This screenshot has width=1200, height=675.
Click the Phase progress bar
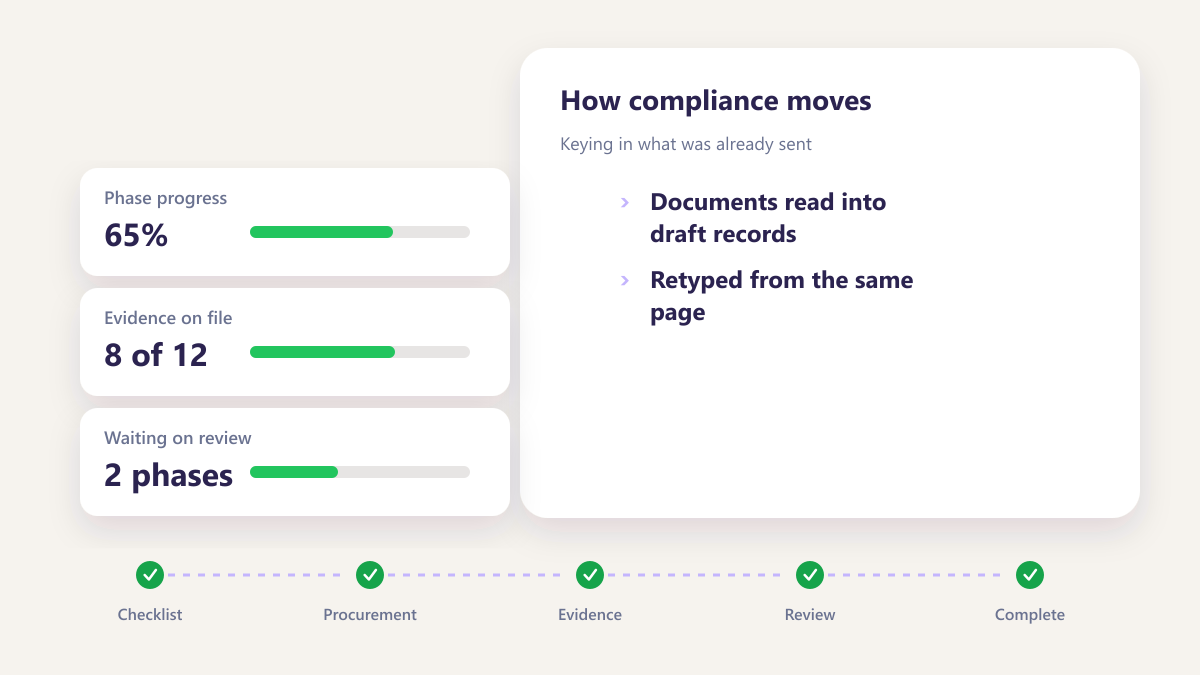tap(360, 232)
